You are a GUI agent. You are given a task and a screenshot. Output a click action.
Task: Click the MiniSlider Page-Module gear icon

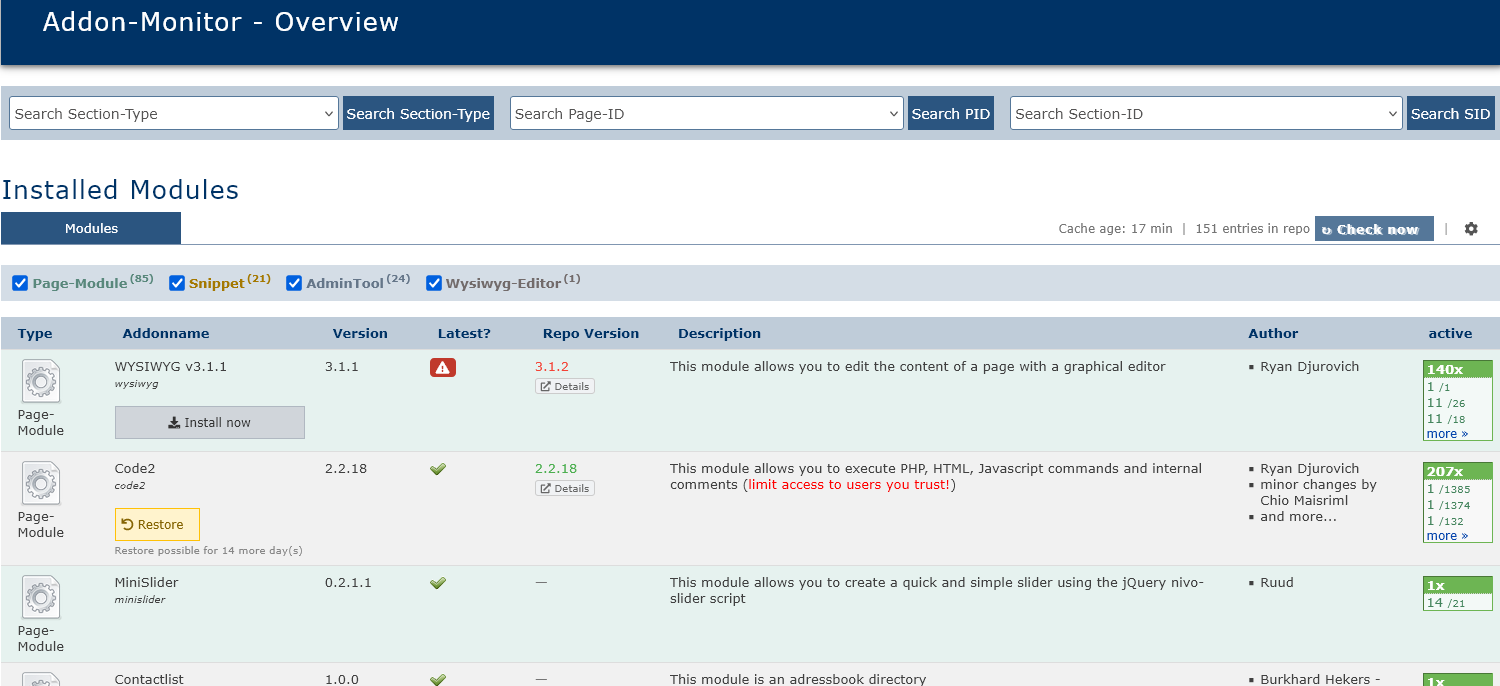click(41, 598)
